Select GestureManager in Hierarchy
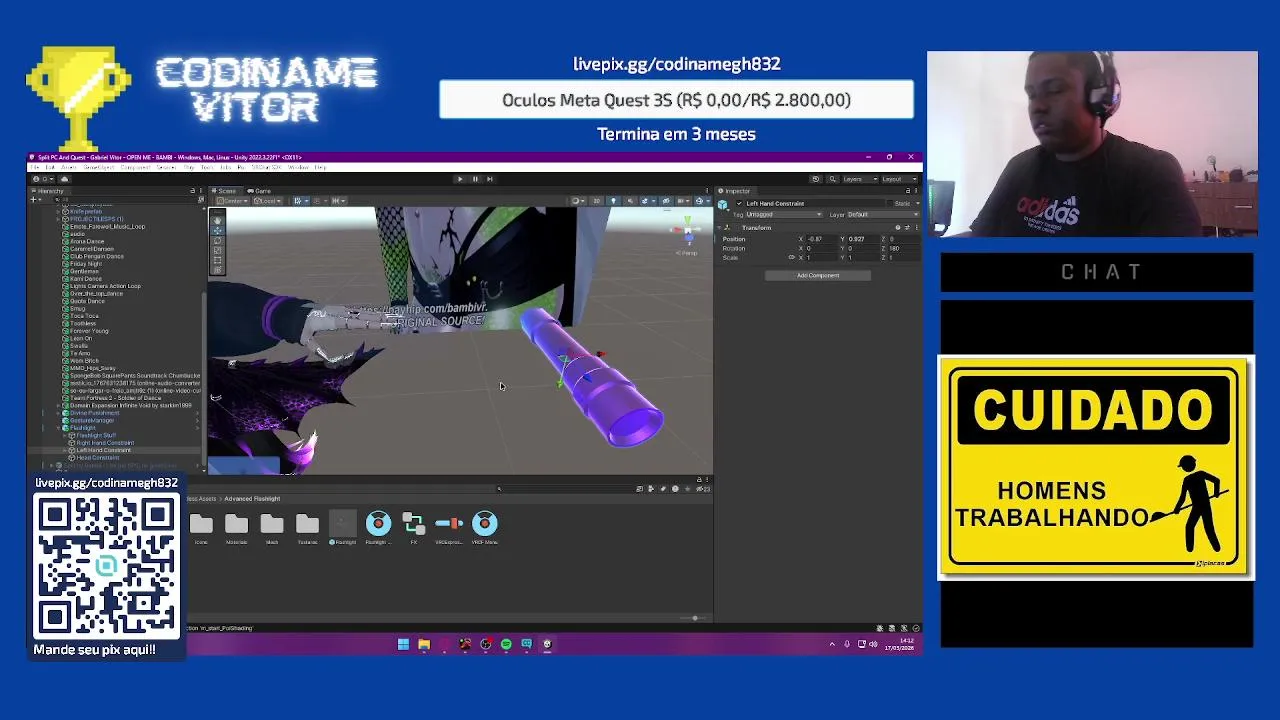The width and height of the screenshot is (1280, 720). [92, 421]
